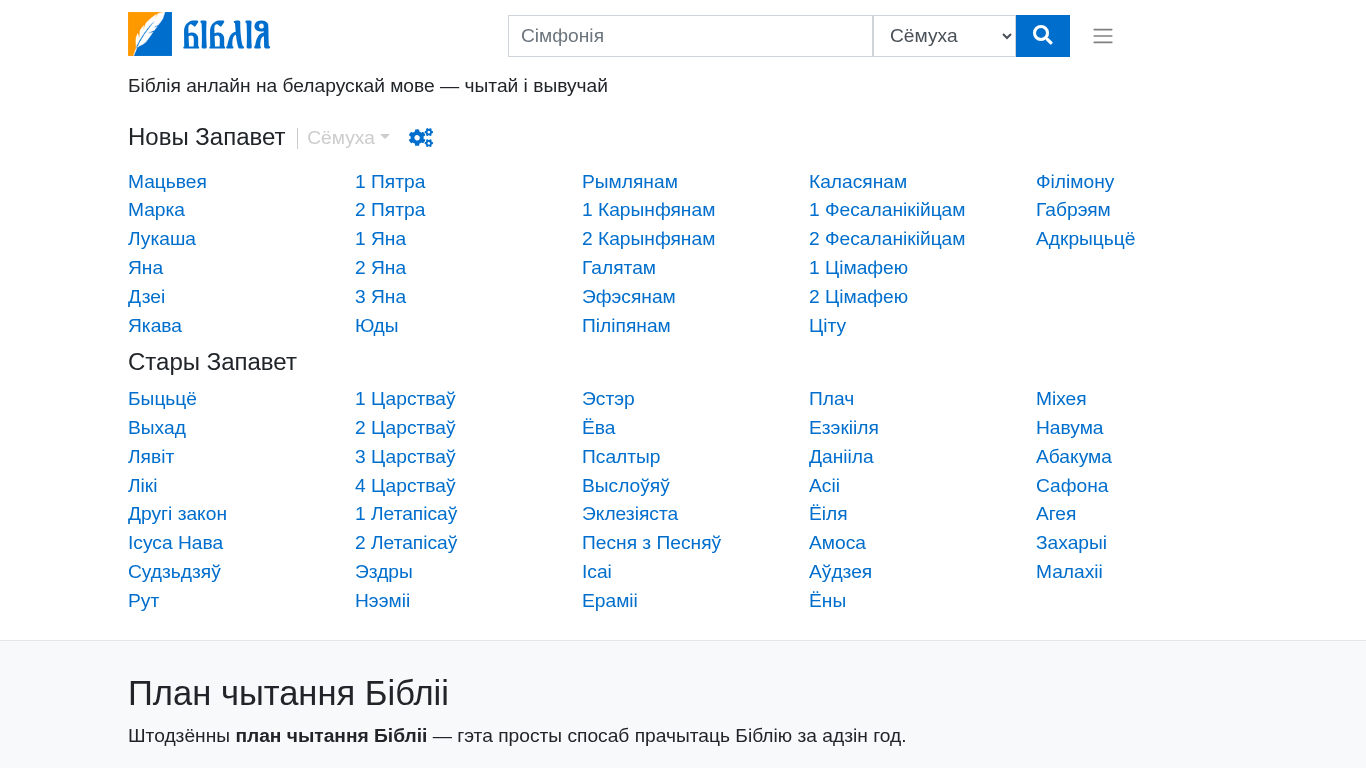The width and height of the screenshot is (1366, 768).
Task: Open the book Мацьвея
Action: point(167,182)
